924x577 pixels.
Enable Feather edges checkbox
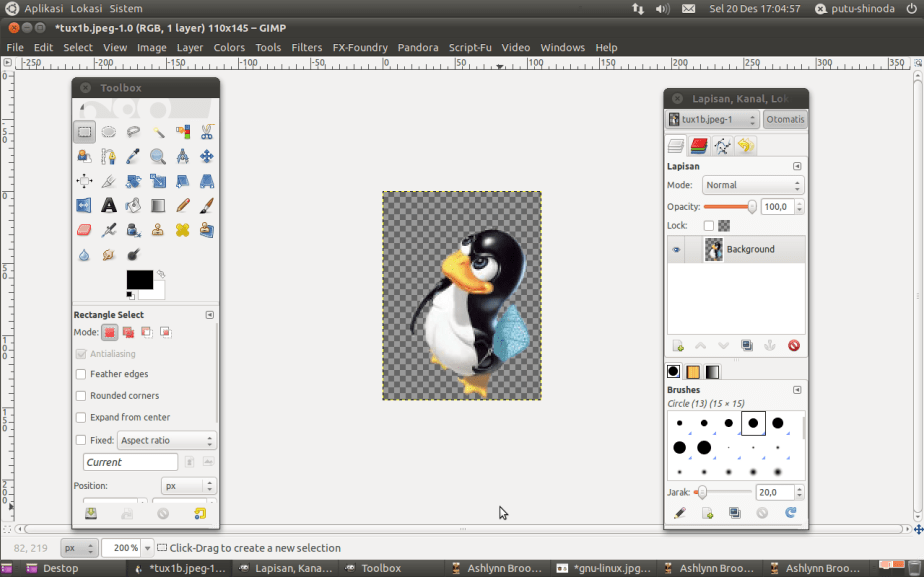81,374
